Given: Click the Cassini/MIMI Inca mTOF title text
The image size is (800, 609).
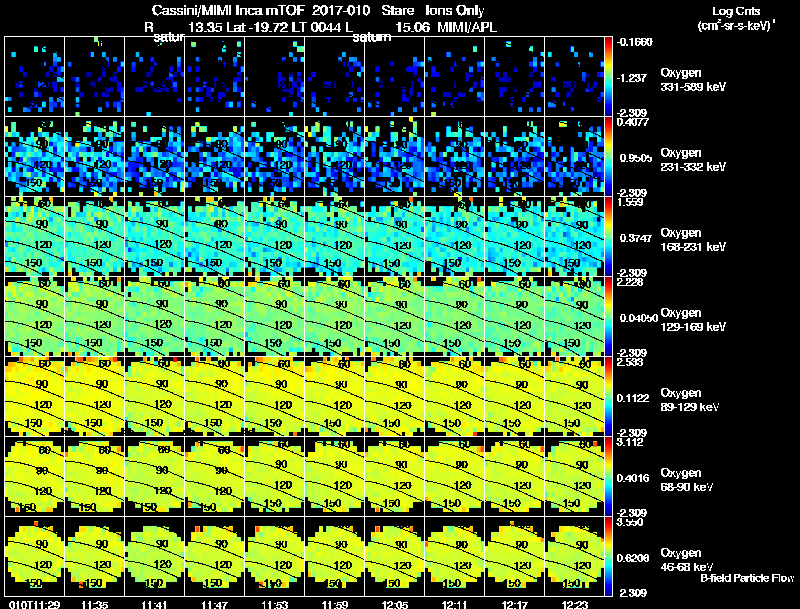Looking at the screenshot, I should tap(228, 11).
